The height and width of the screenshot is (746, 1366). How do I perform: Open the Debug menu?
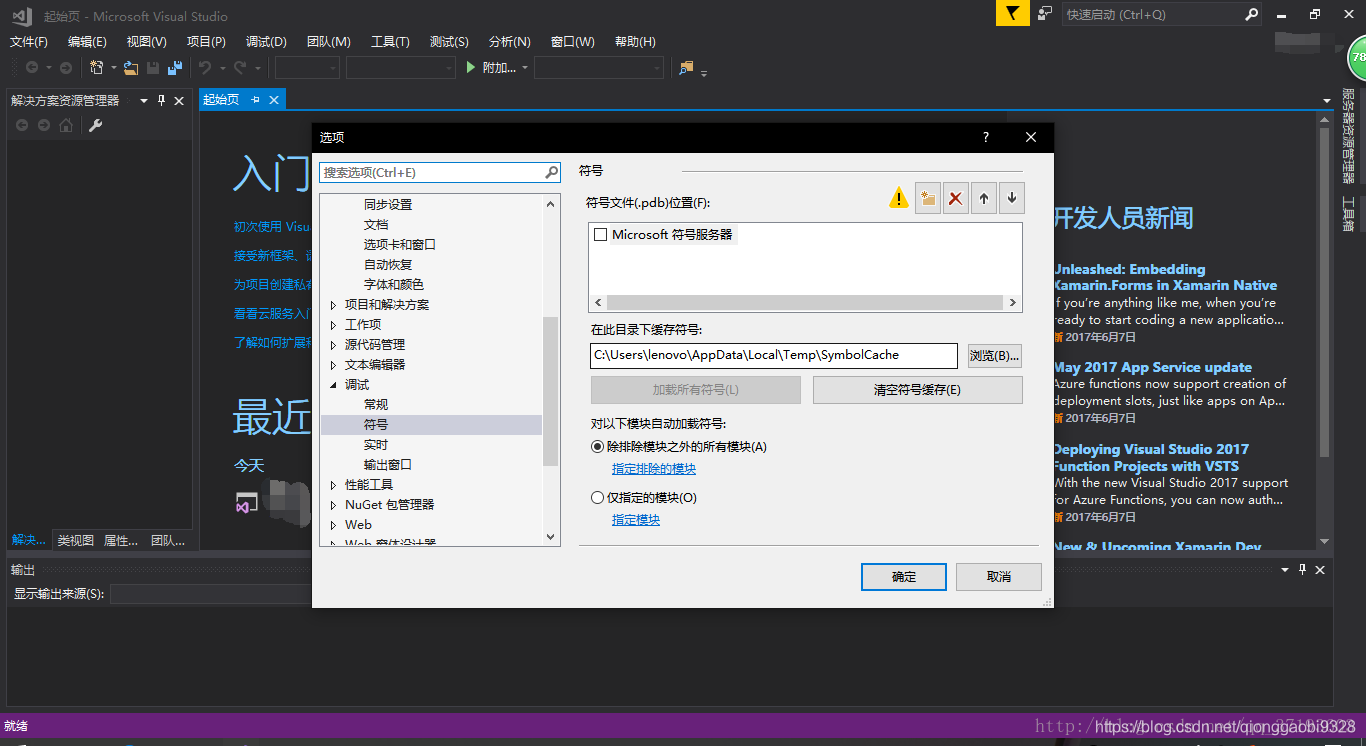point(266,41)
